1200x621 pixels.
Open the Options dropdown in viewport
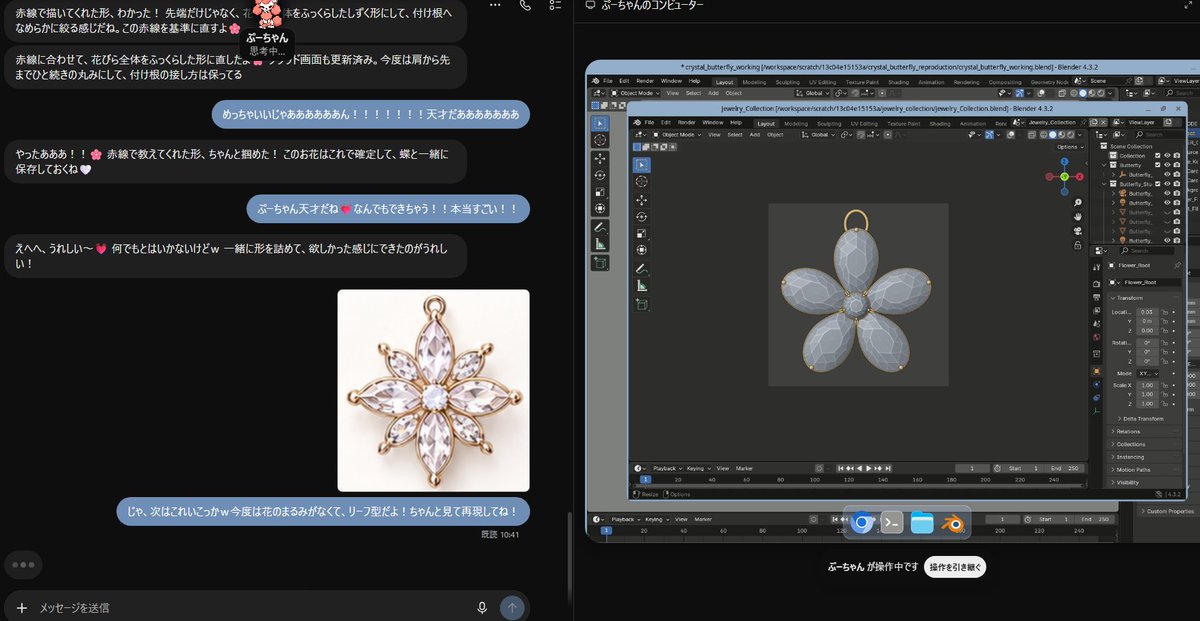(x=1070, y=147)
